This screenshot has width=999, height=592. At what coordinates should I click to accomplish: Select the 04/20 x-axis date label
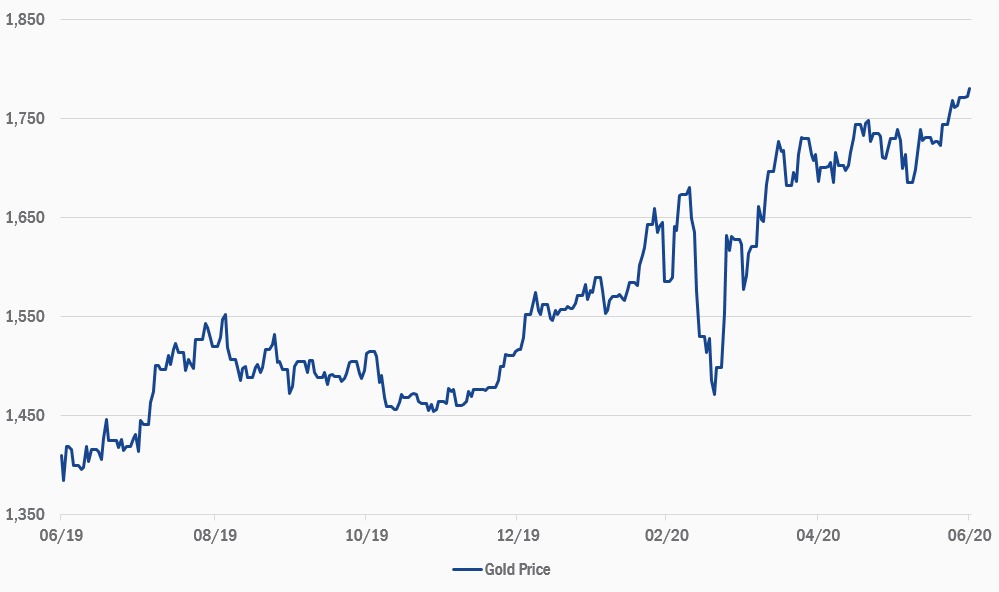pos(818,536)
